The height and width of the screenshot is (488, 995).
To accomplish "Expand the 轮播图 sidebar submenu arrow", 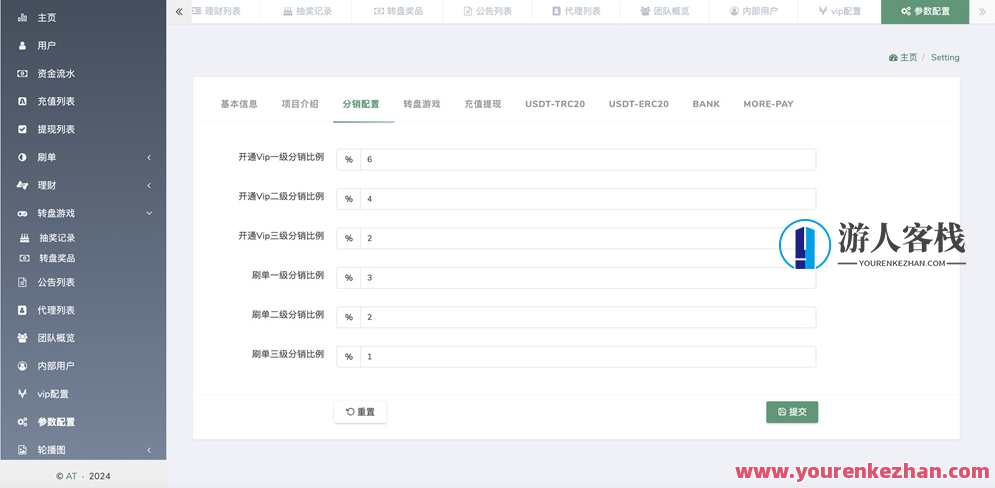I will [148, 450].
